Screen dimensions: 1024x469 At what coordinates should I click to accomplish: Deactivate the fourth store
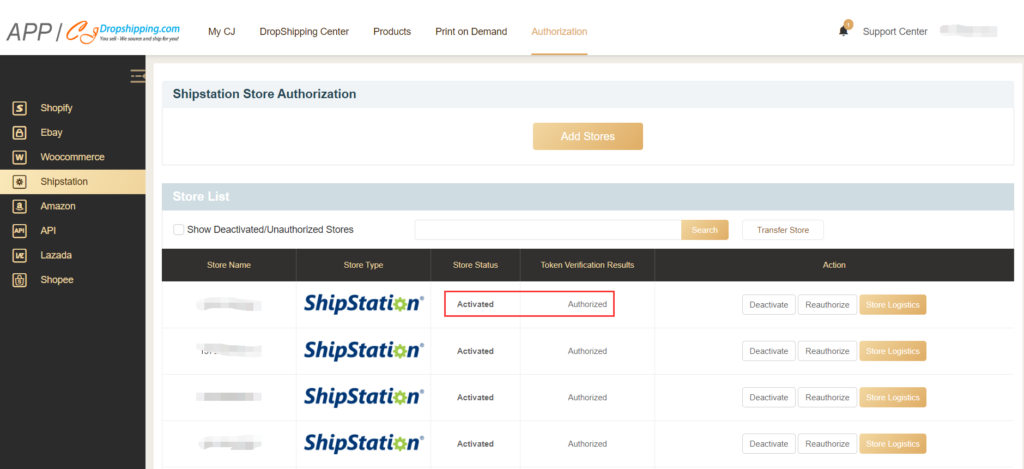(769, 444)
